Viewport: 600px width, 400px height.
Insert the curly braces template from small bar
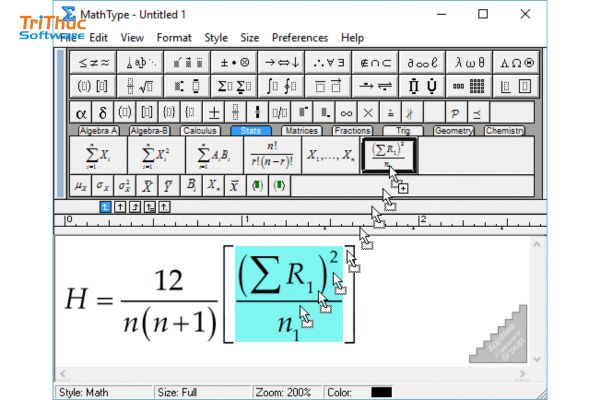click(x=169, y=113)
